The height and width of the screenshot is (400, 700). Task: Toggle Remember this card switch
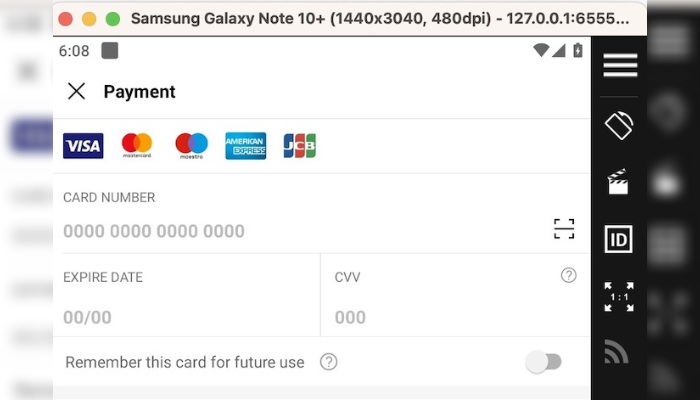click(x=543, y=362)
